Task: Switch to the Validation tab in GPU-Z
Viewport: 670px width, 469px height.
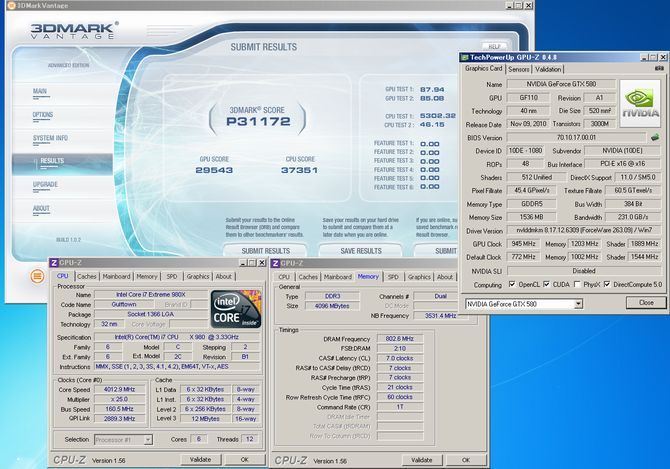Action: point(548,69)
